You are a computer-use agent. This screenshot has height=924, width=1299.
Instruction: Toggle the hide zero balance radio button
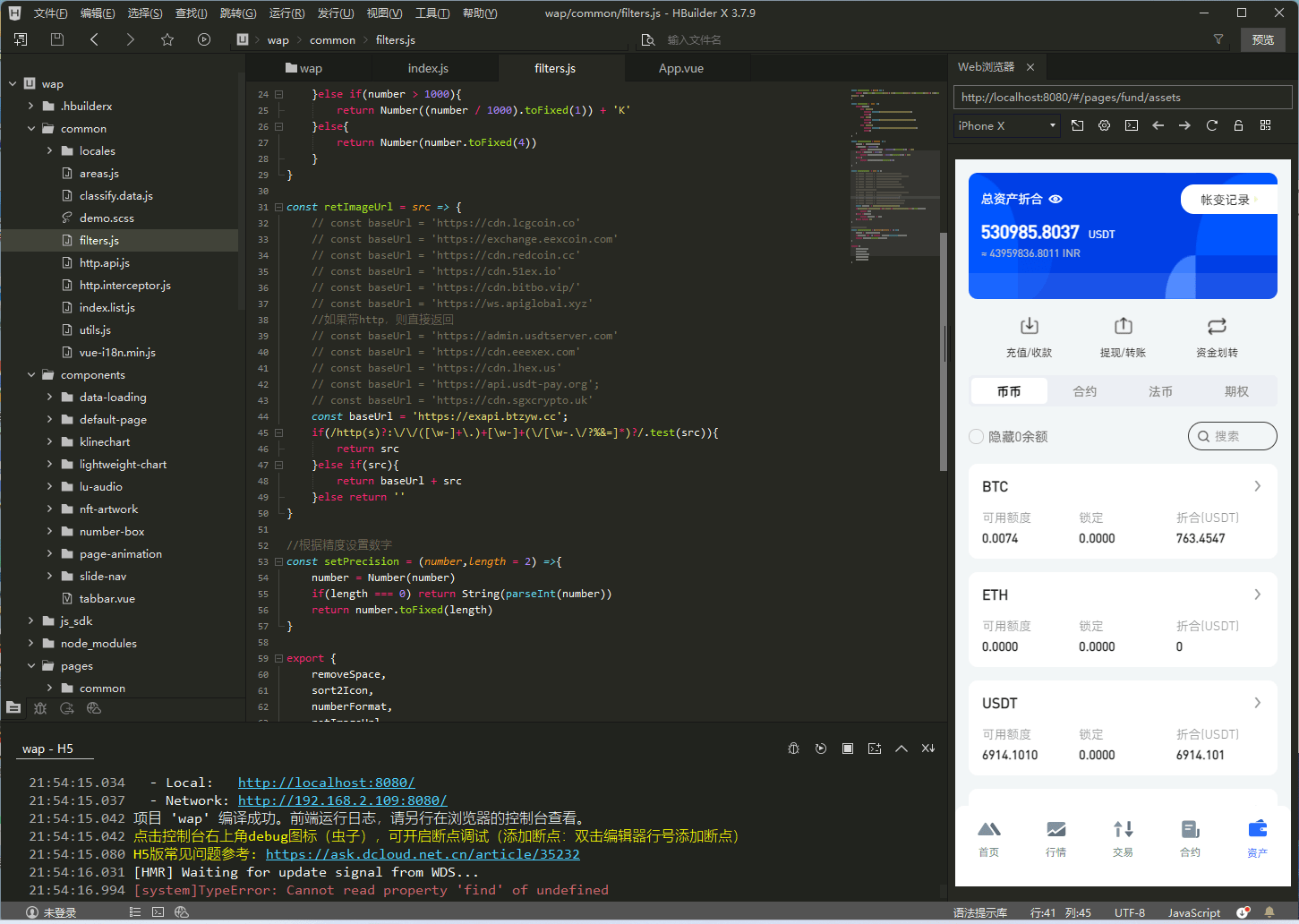pos(977,437)
